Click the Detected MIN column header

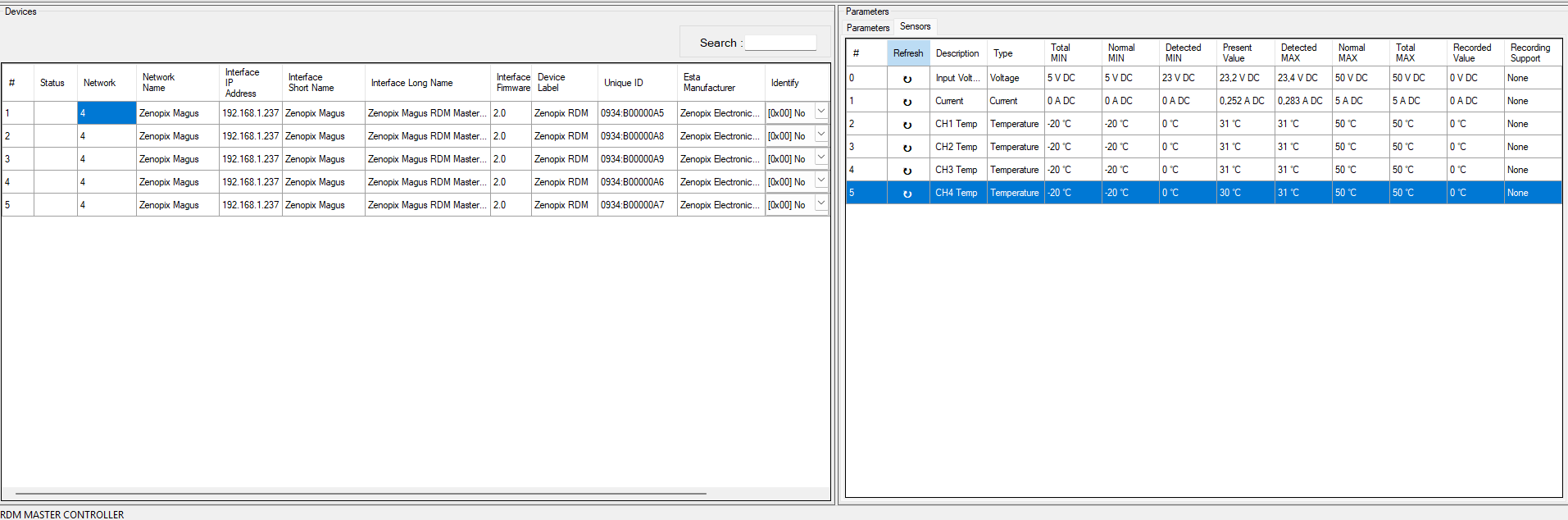coord(1188,53)
